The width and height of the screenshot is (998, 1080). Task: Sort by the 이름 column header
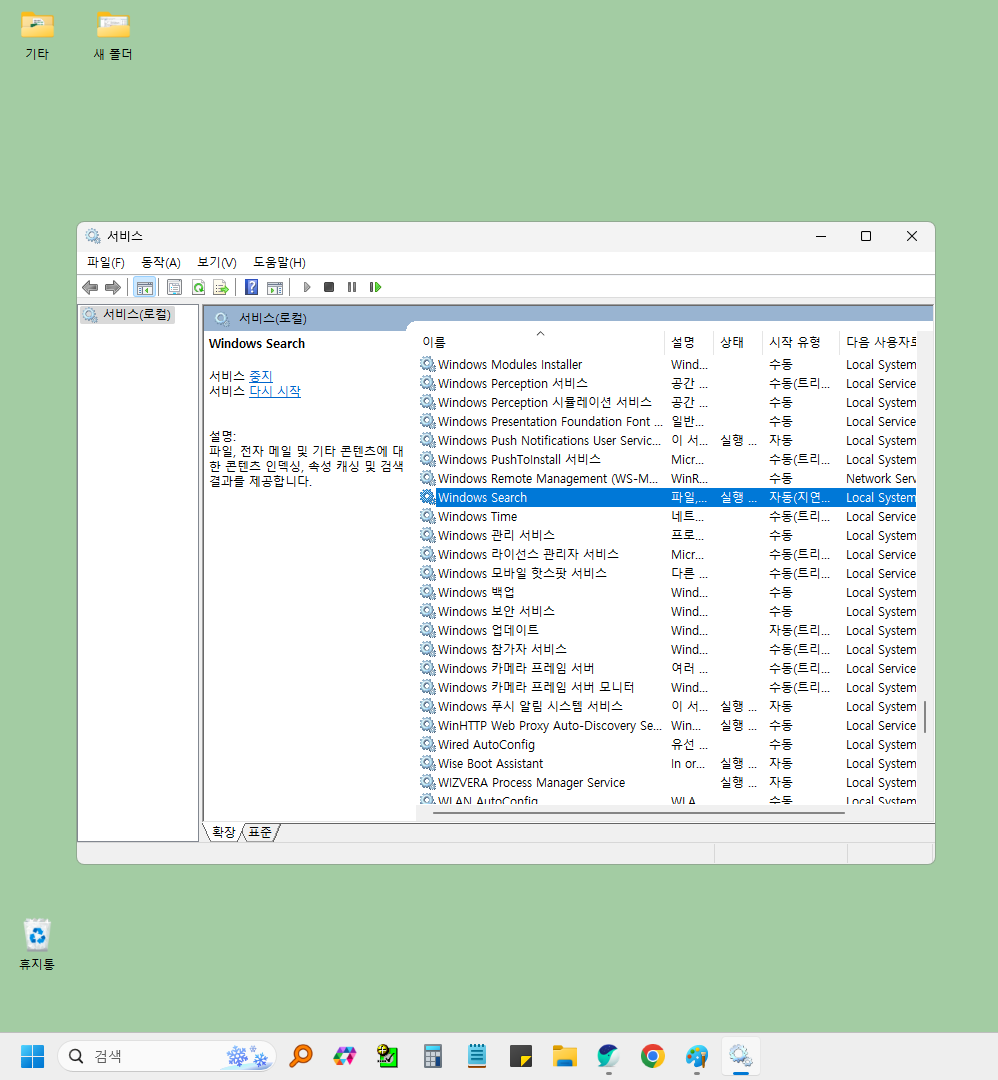point(541,342)
